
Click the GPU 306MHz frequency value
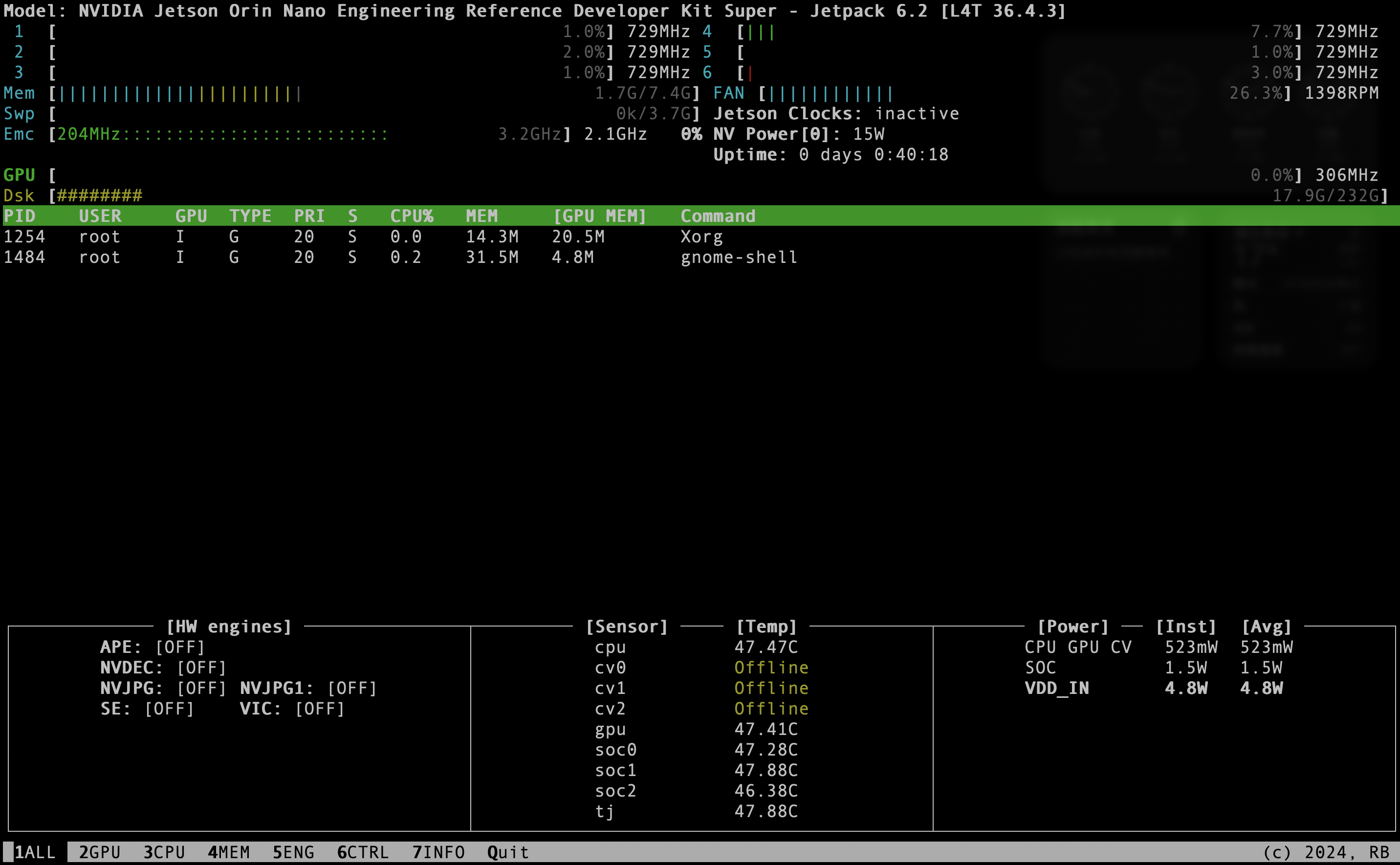pyautogui.click(x=1347, y=175)
